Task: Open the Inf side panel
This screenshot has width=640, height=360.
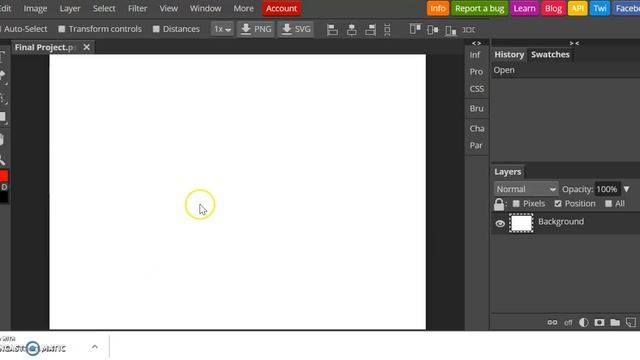Action: pyautogui.click(x=475, y=55)
